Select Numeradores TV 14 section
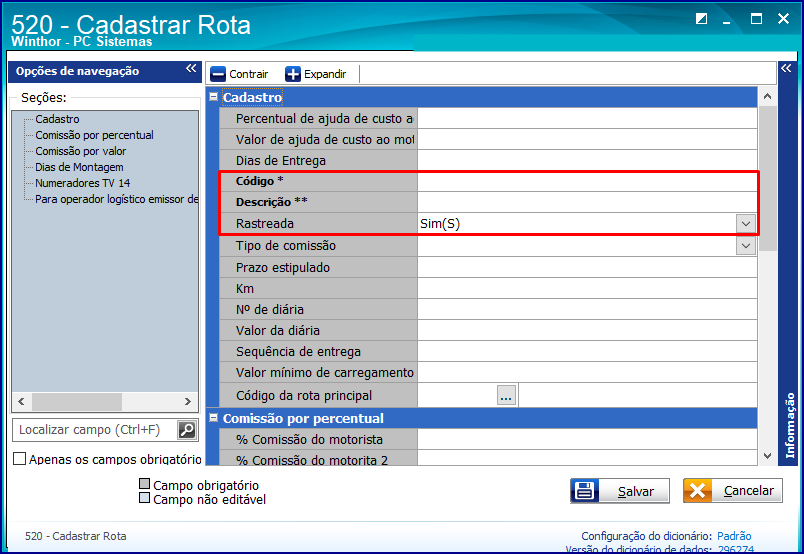Image resolution: width=804 pixels, height=554 pixels. click(83, 183)
